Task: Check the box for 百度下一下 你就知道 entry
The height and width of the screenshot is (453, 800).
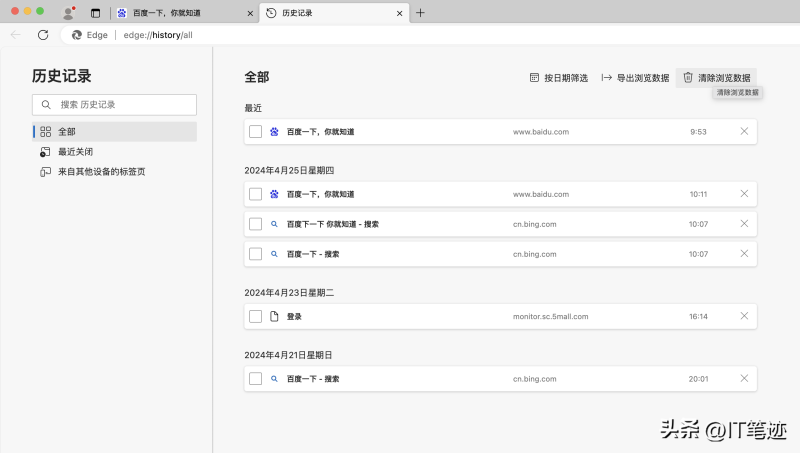Action: (256, 224)
